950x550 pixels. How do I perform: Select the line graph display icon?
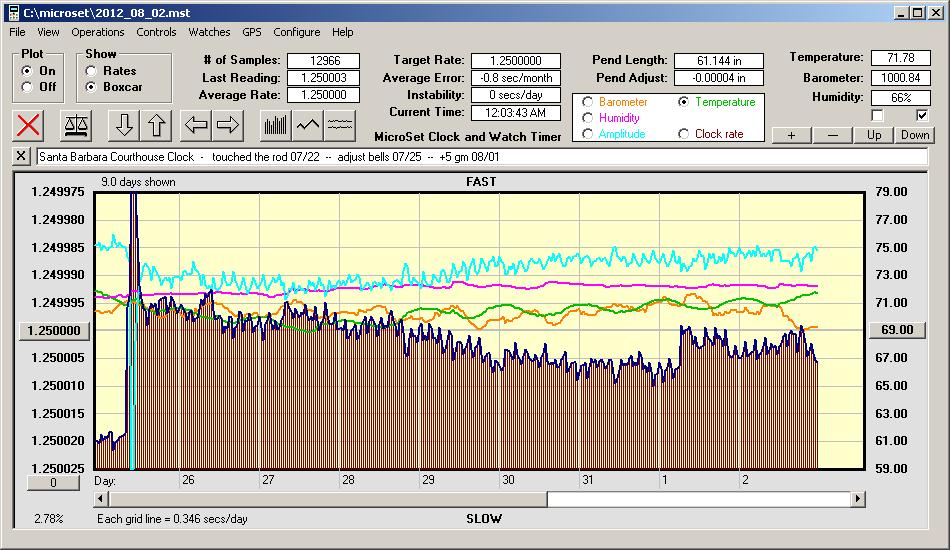pos(308,125)
